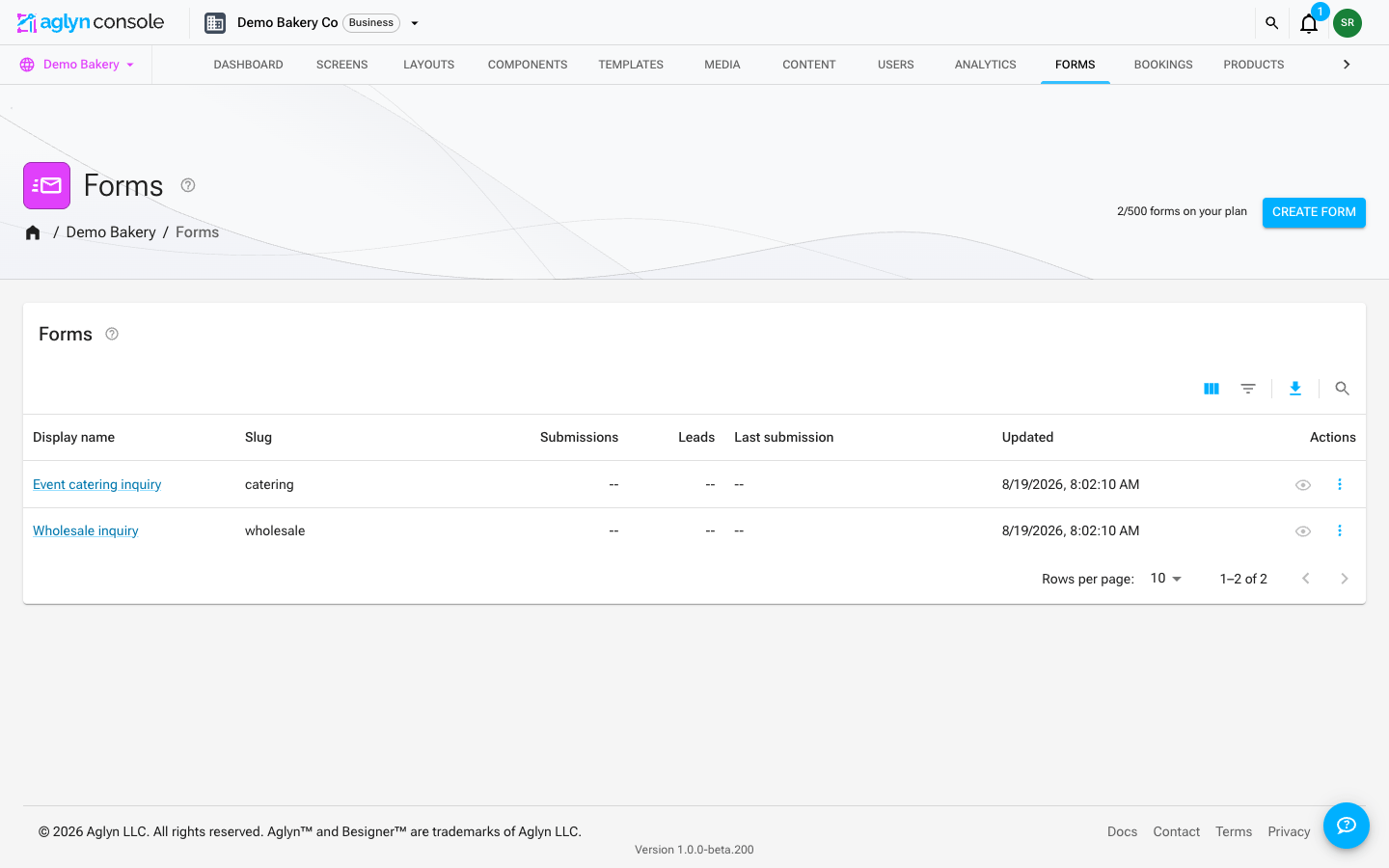This screenshot has height=868, width=1389.
Task: Download the forms table export
Action: pos(1295,389)
